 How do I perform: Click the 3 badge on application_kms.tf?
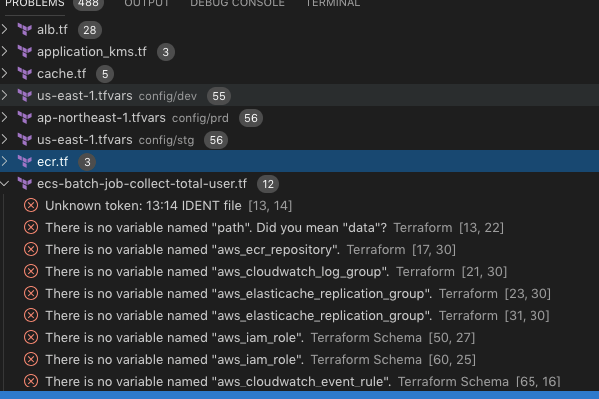[x=166, y=52]
